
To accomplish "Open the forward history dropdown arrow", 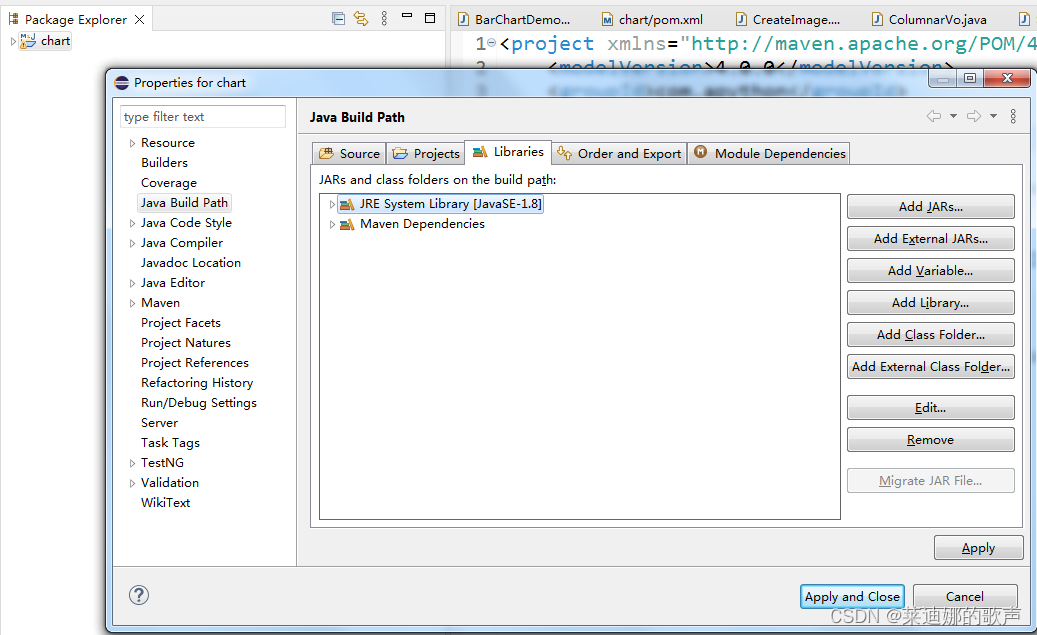I will tap(993, 116).
